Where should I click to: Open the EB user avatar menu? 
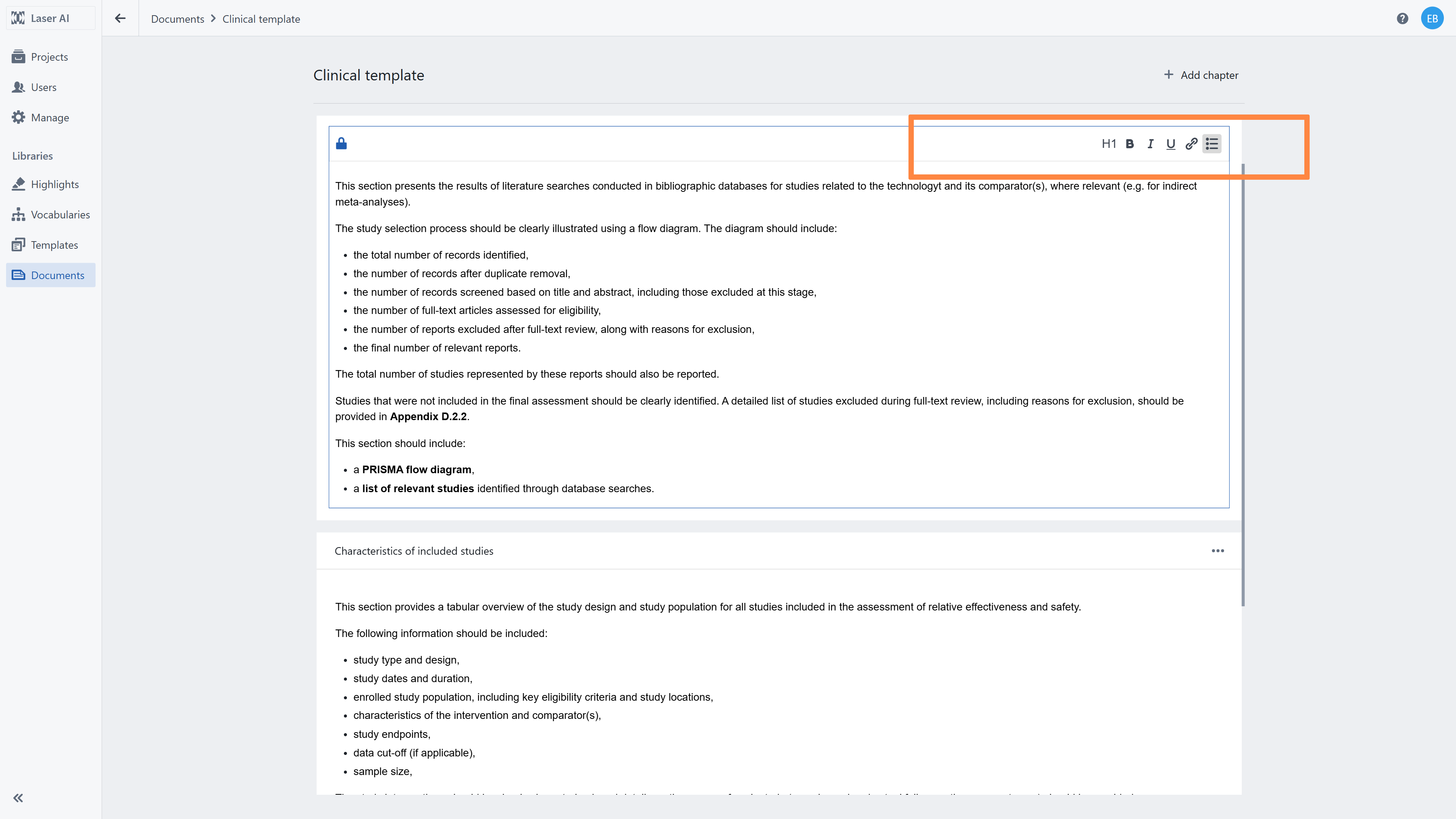tap(1432, 19)
